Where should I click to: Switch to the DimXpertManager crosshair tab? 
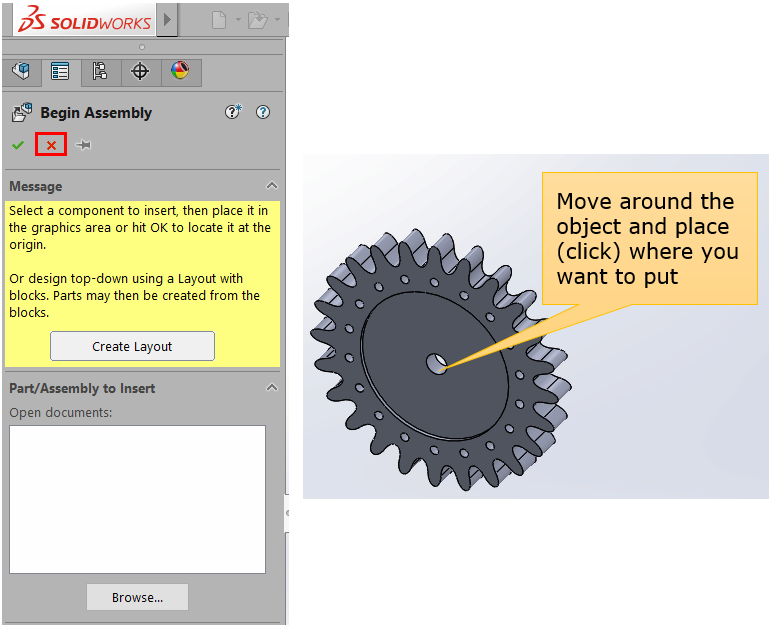tap(140, 72)
